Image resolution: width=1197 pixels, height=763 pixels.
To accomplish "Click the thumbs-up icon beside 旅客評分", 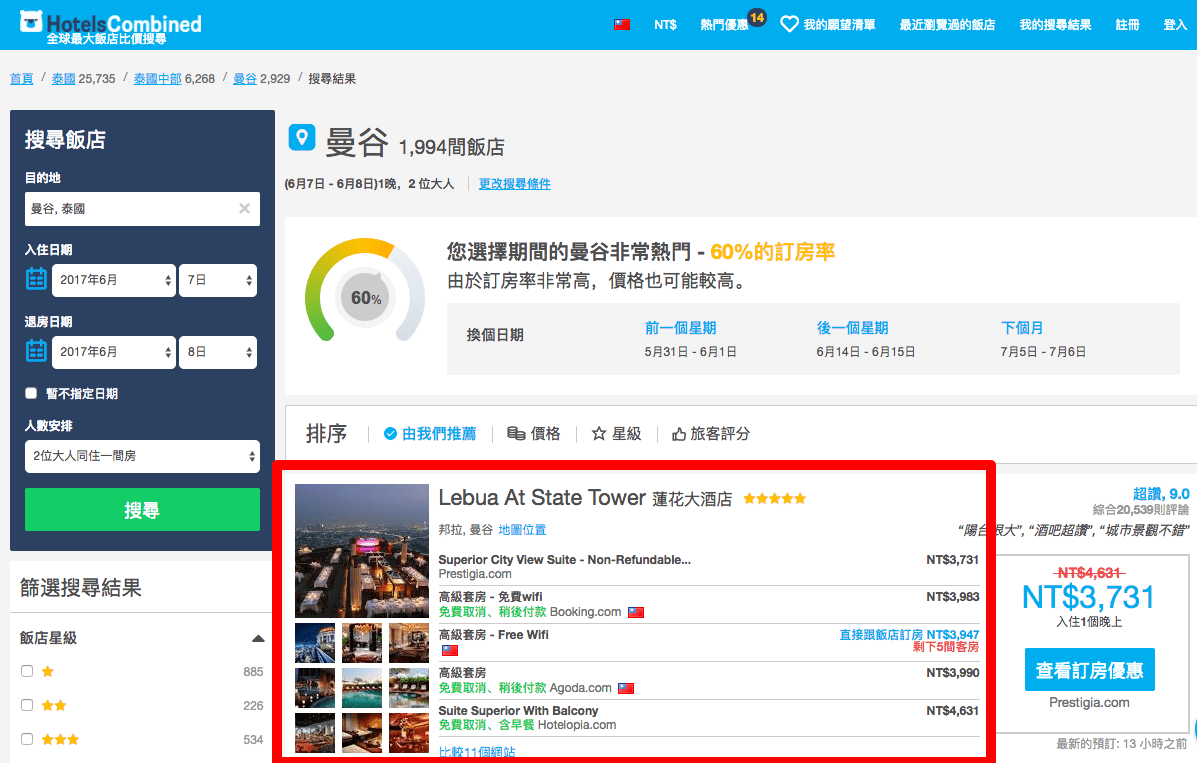I will [x=679, y=434].
